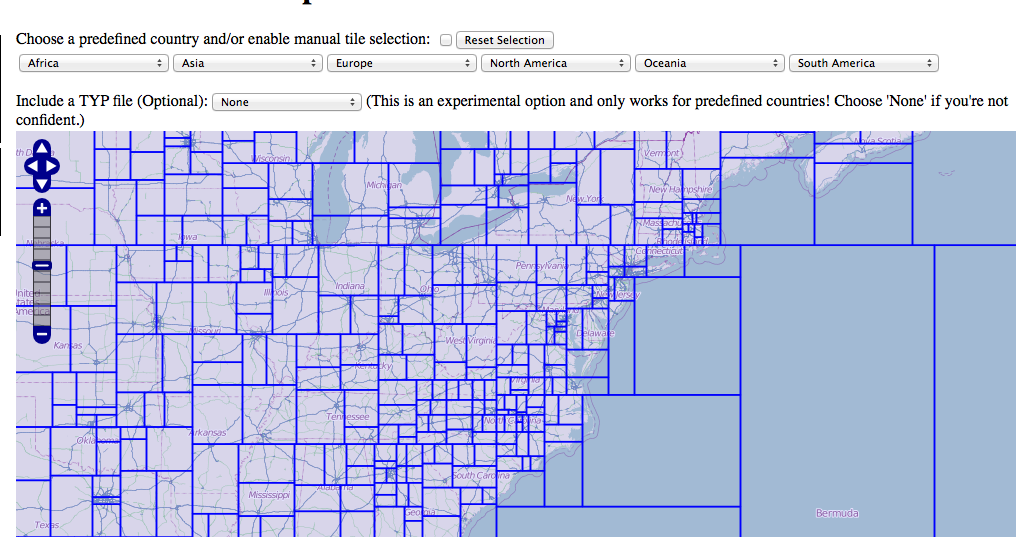
Task: Pan the map north with up arrow
Action: [x=42, y=148]
